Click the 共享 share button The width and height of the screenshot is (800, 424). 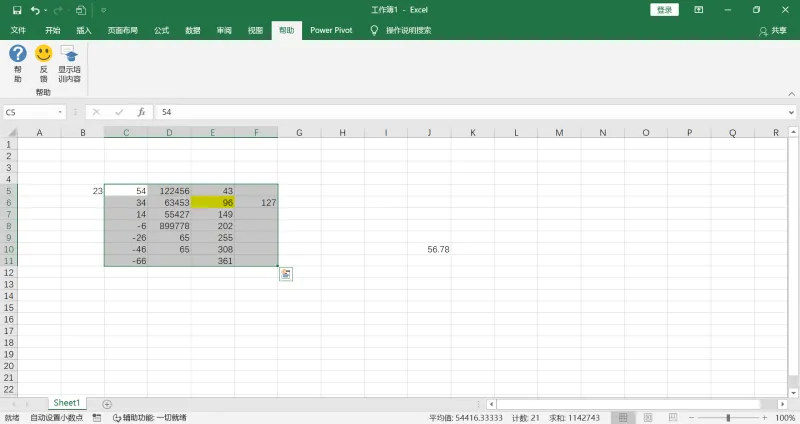[x=773, y=31]
